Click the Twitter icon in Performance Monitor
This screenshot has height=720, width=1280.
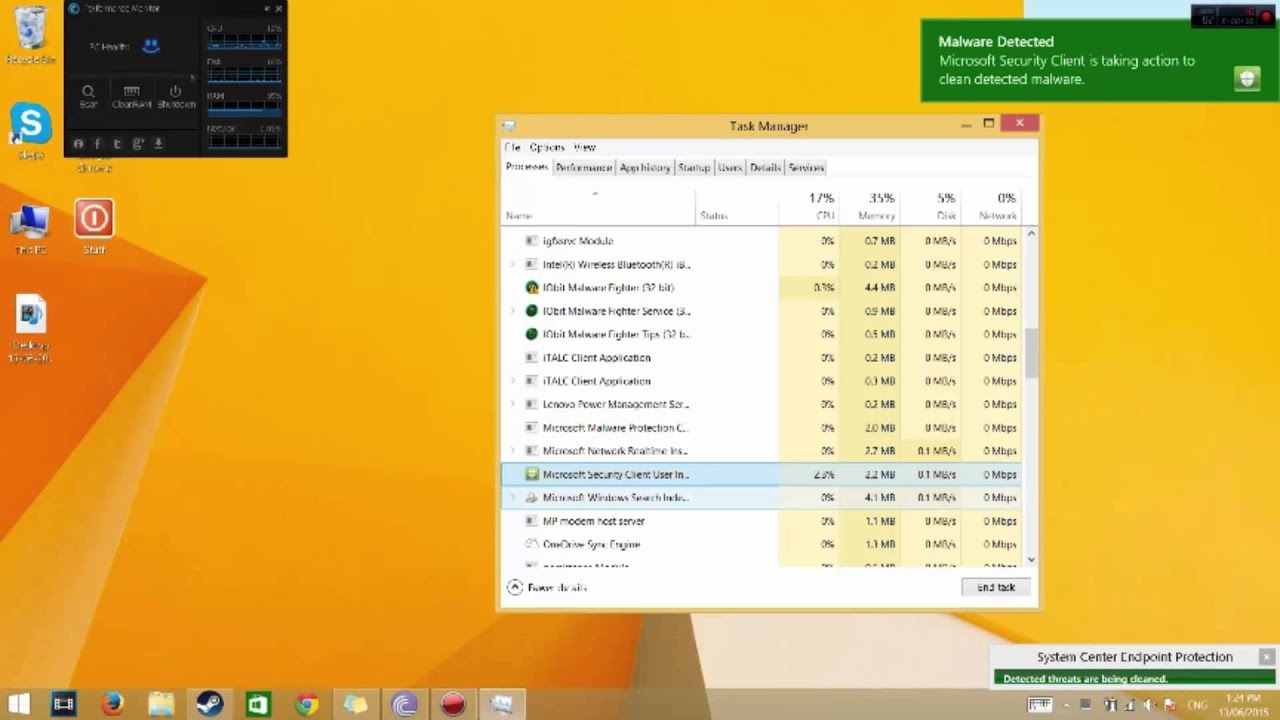pos(117,144)
